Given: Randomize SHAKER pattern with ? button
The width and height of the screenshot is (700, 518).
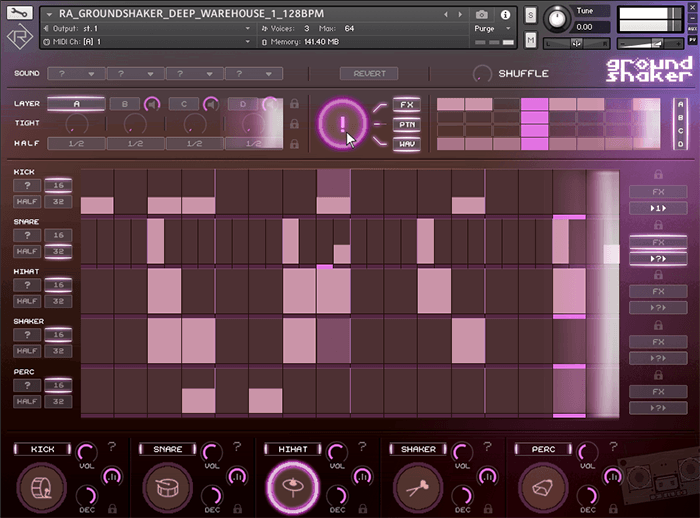Looking at the screenshot, I should (27, 334).
